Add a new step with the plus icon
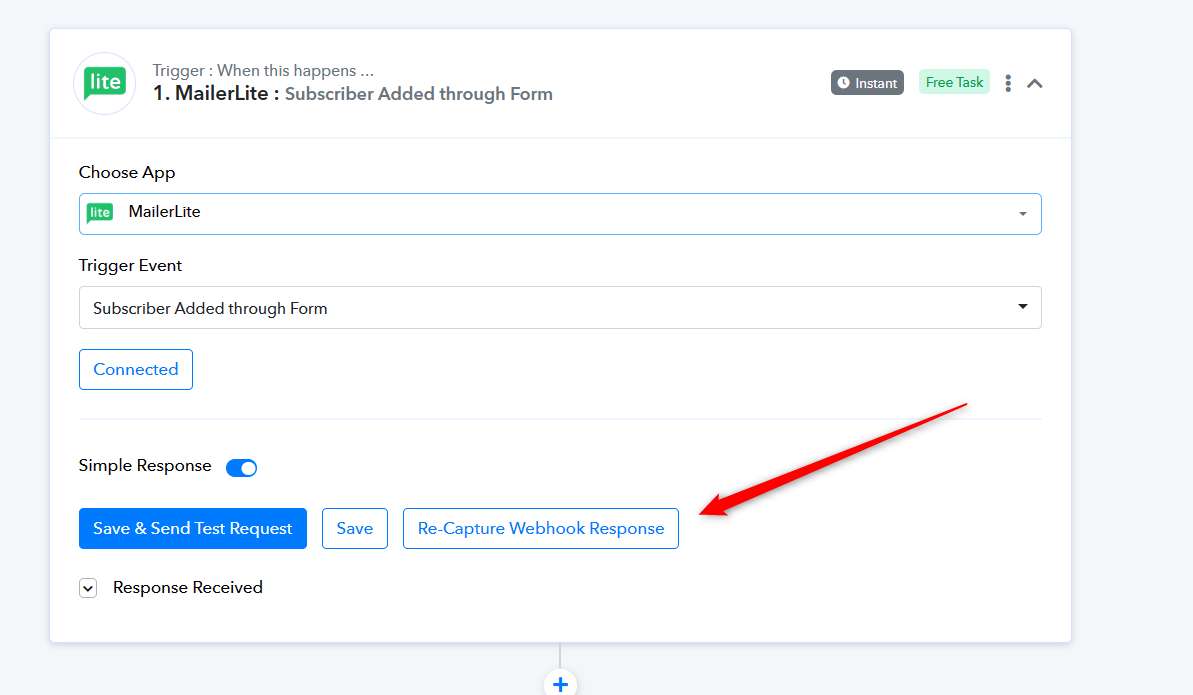Screen dimensions: 1193x695 [x=560, y=684]
